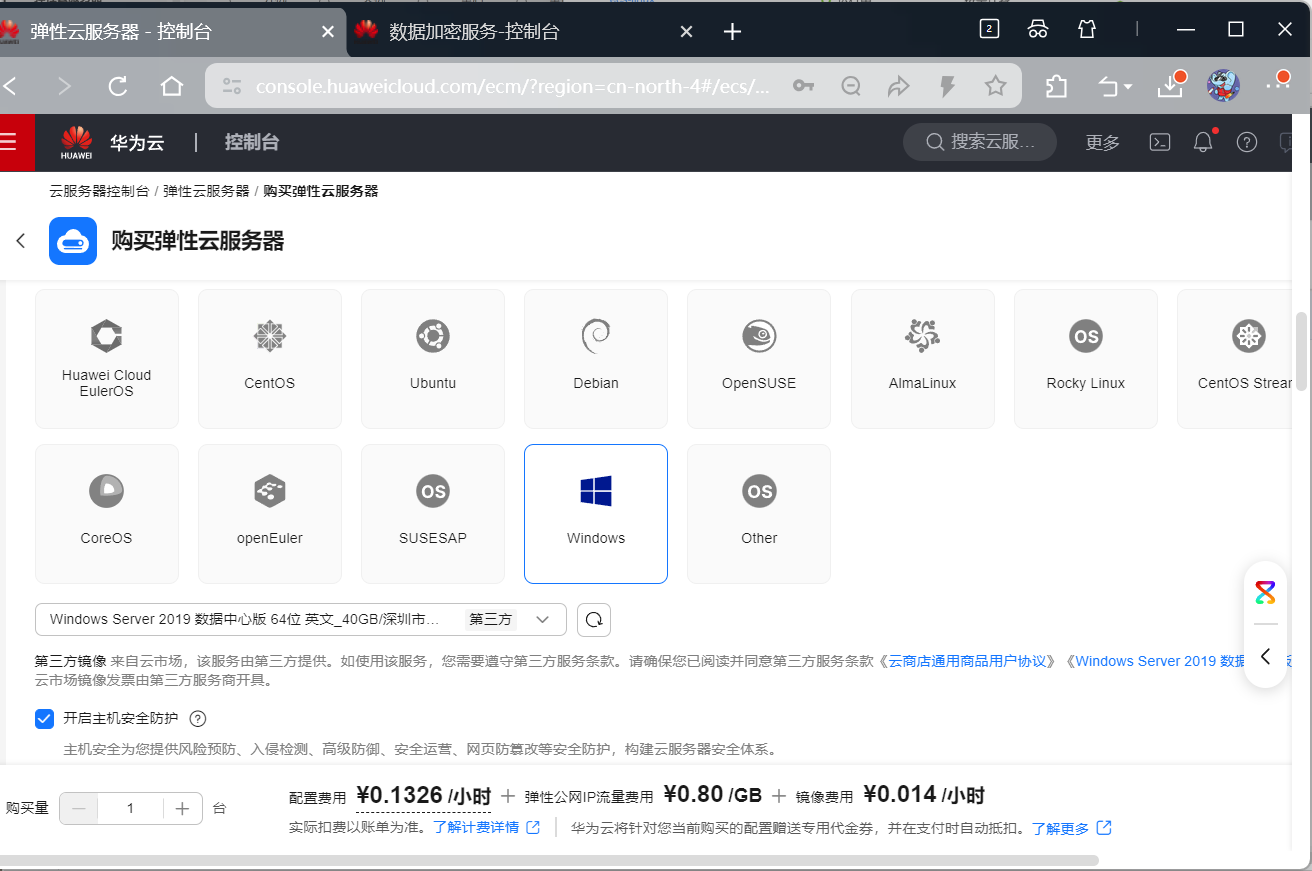Open the browser profile avatar
This screenshot has width=1312, height=871.
point(1223,86)
